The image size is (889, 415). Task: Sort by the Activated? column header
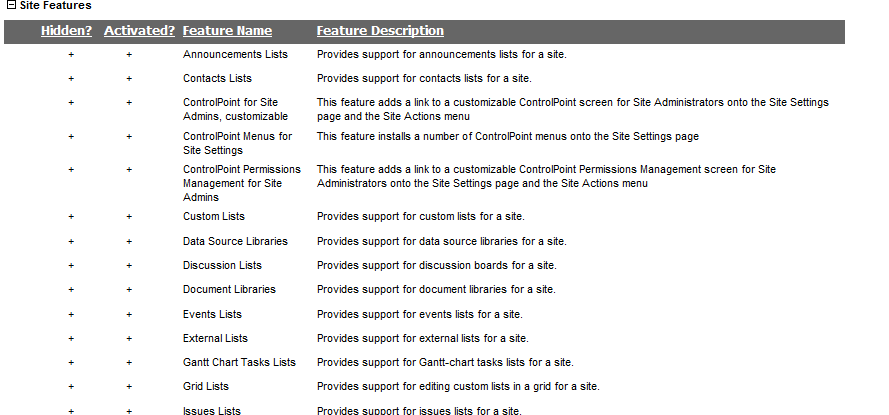click(139, 31)
